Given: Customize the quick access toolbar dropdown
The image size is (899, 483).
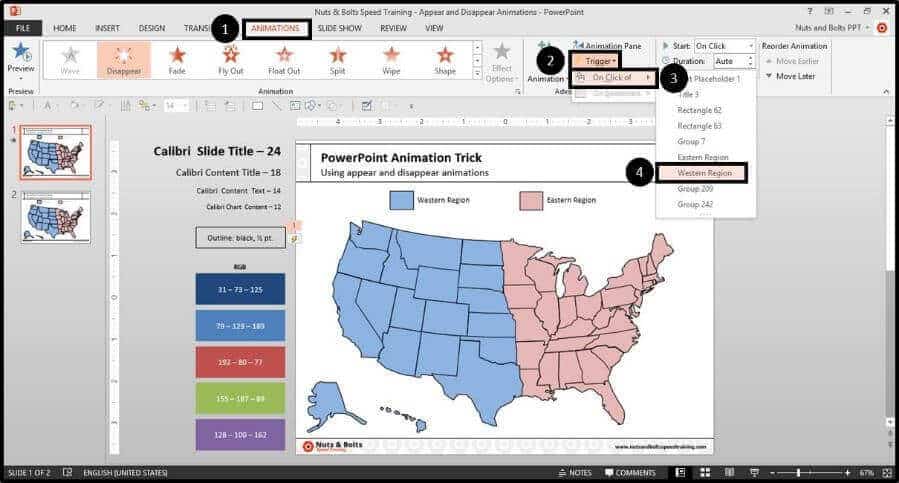Looking at the screenshot, I should point(411,106).
